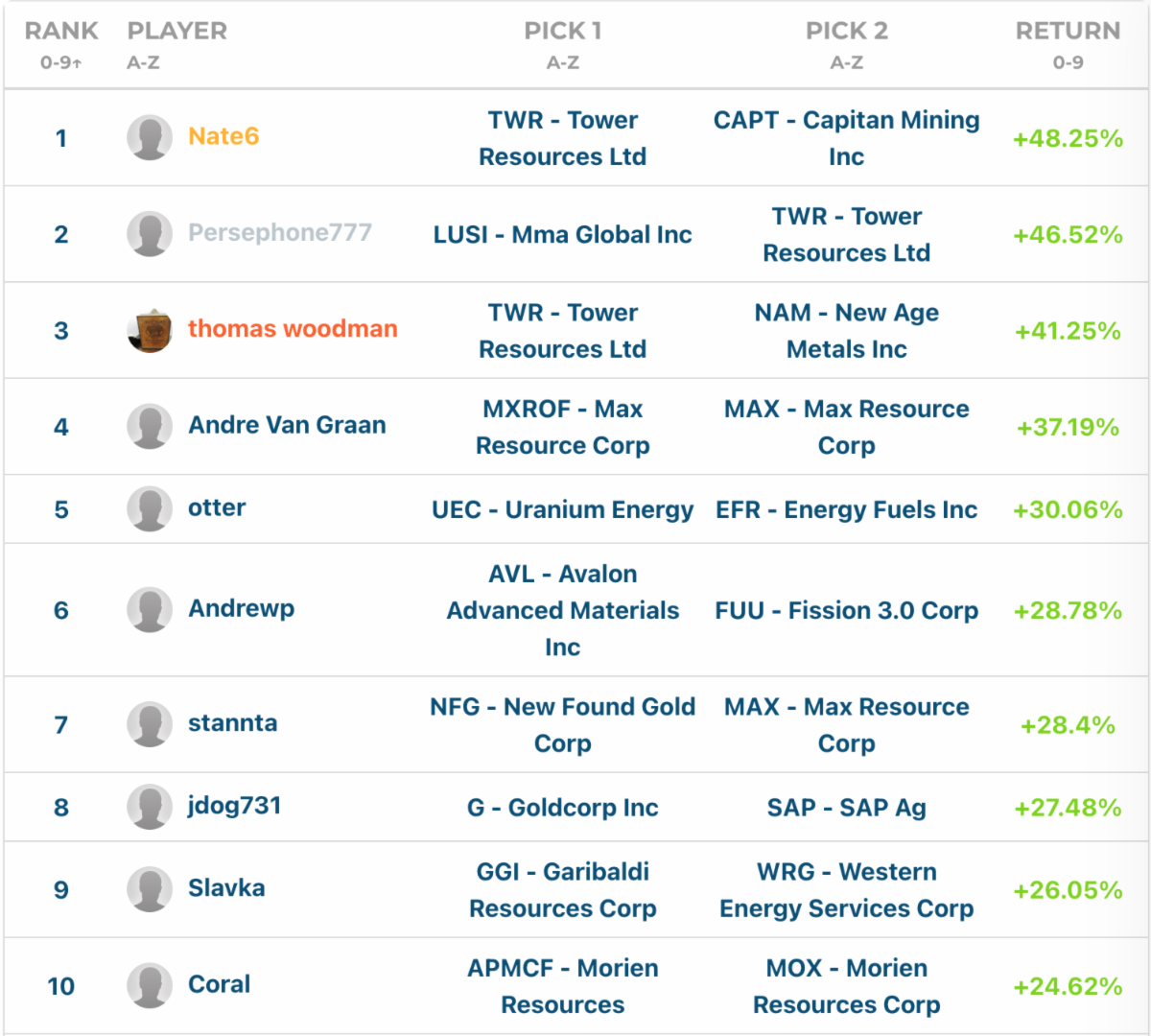
Task: Open G - Goldcorp Inc link
Action: pos(562,808)
